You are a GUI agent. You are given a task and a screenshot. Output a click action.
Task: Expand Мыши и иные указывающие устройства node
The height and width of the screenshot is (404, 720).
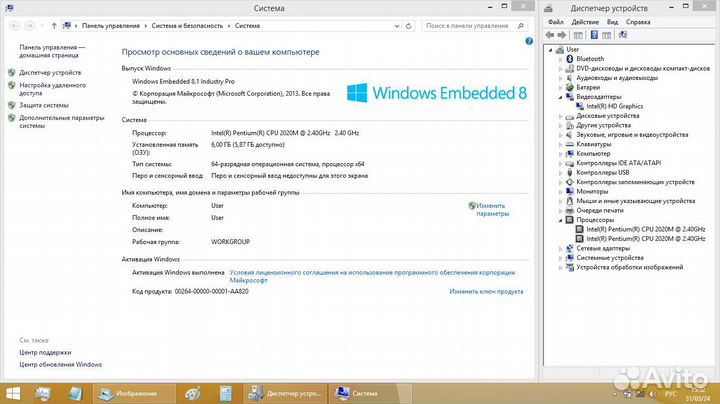(561, 202)
